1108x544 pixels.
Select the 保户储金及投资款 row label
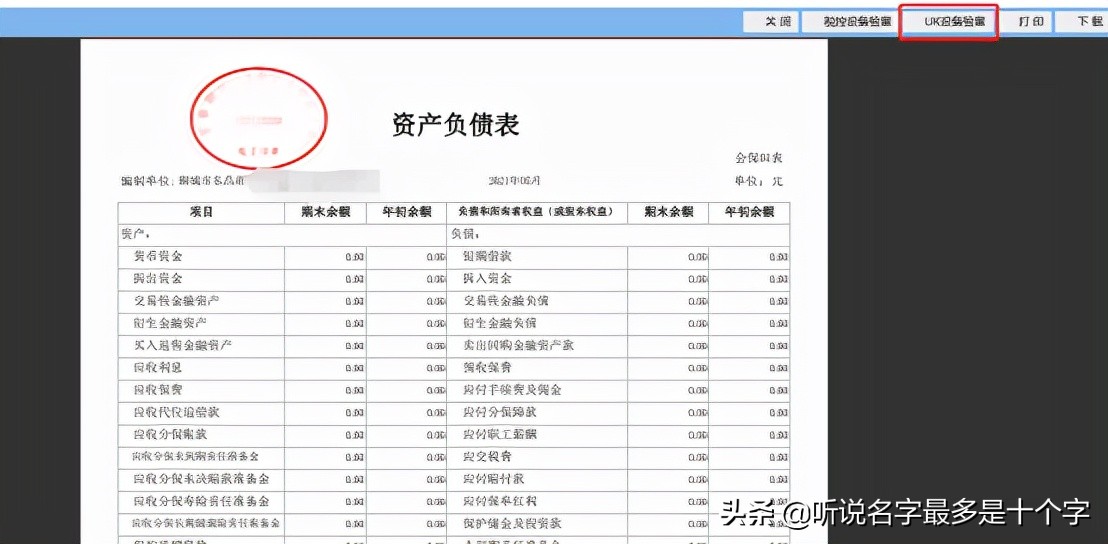pos(512,524)
